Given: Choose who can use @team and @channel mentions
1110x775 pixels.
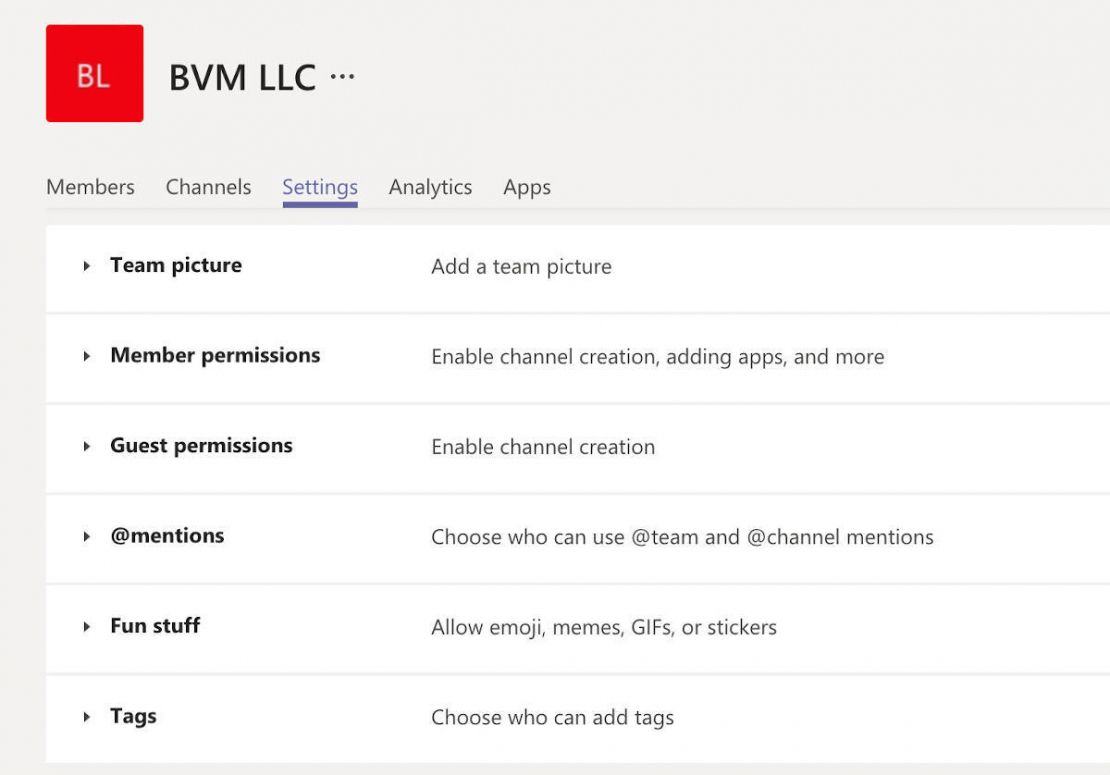Looking at the screenshot, I should (681, 537).
